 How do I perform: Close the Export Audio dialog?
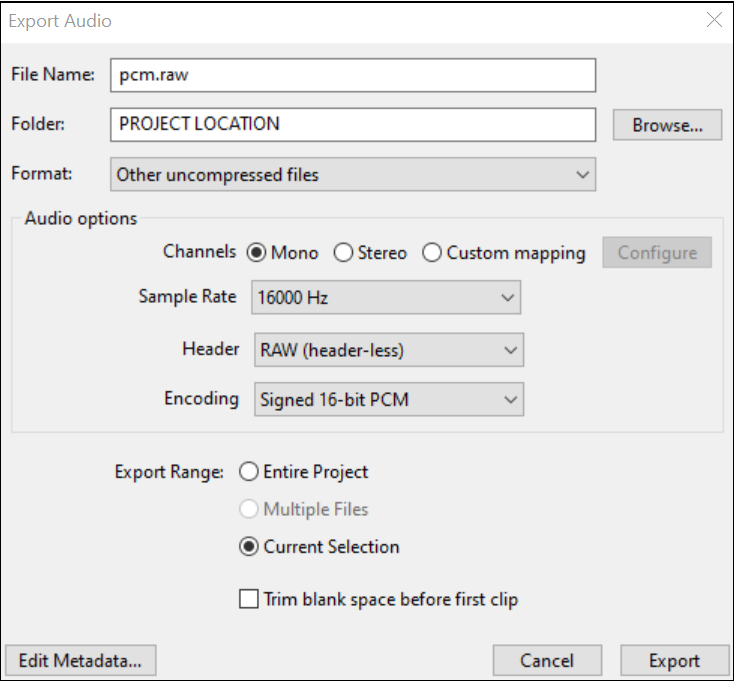714,20
